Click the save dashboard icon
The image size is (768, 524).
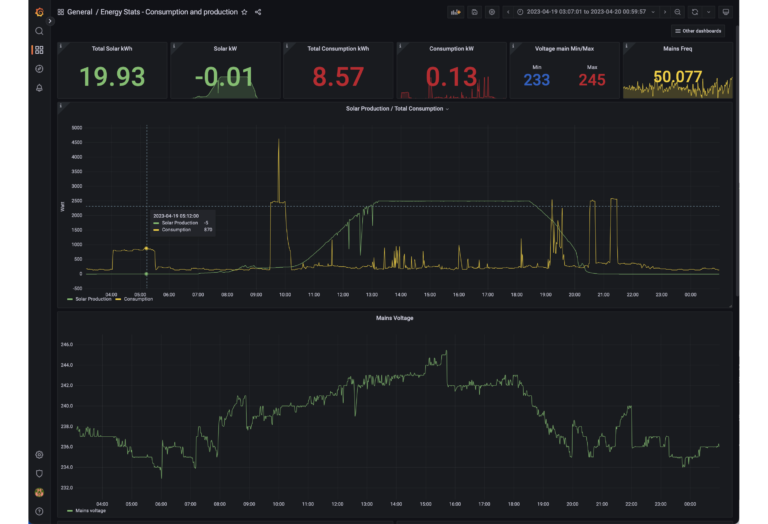475,12
